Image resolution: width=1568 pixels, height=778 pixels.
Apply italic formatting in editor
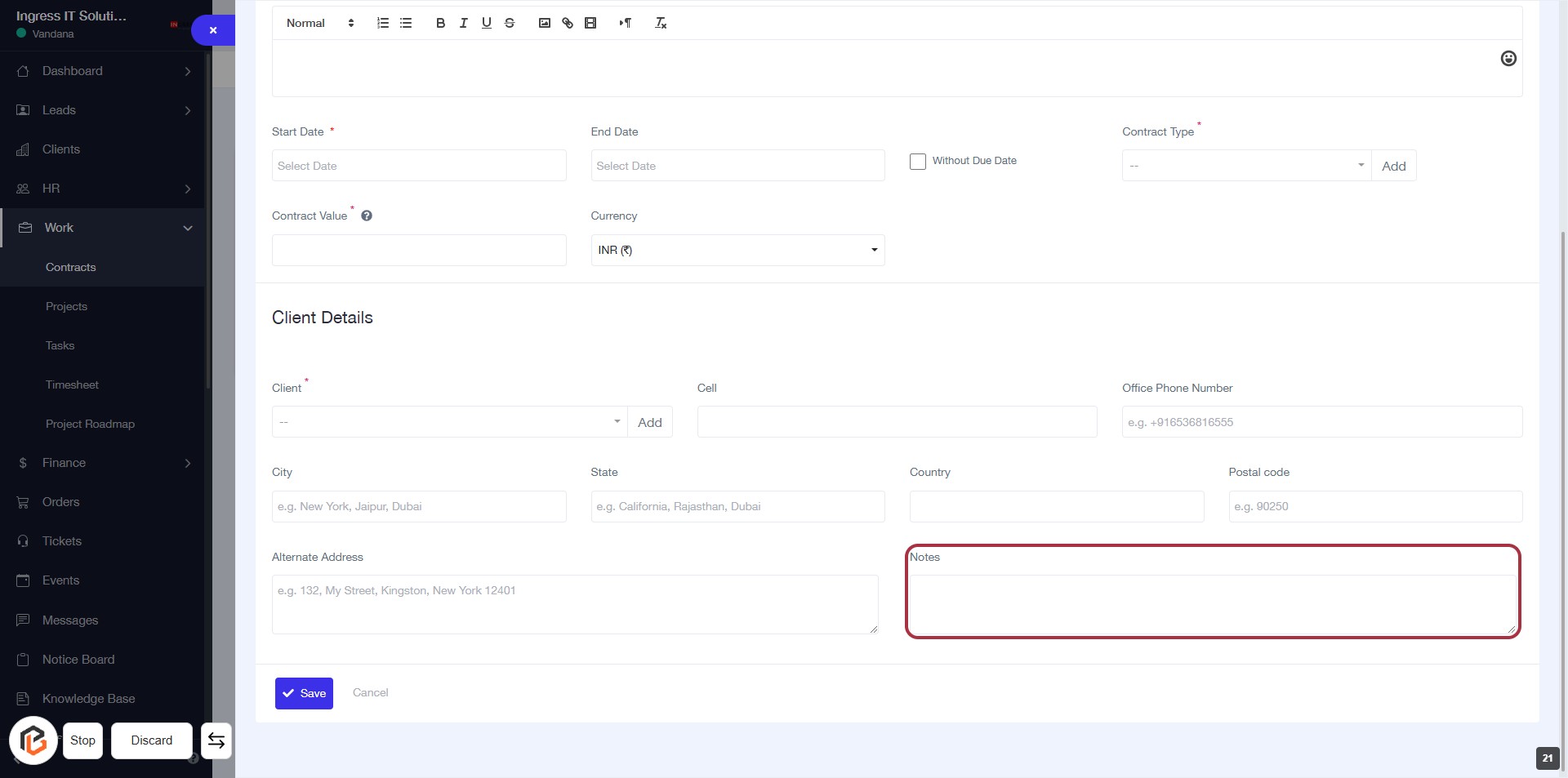click(x=463, y=23)
